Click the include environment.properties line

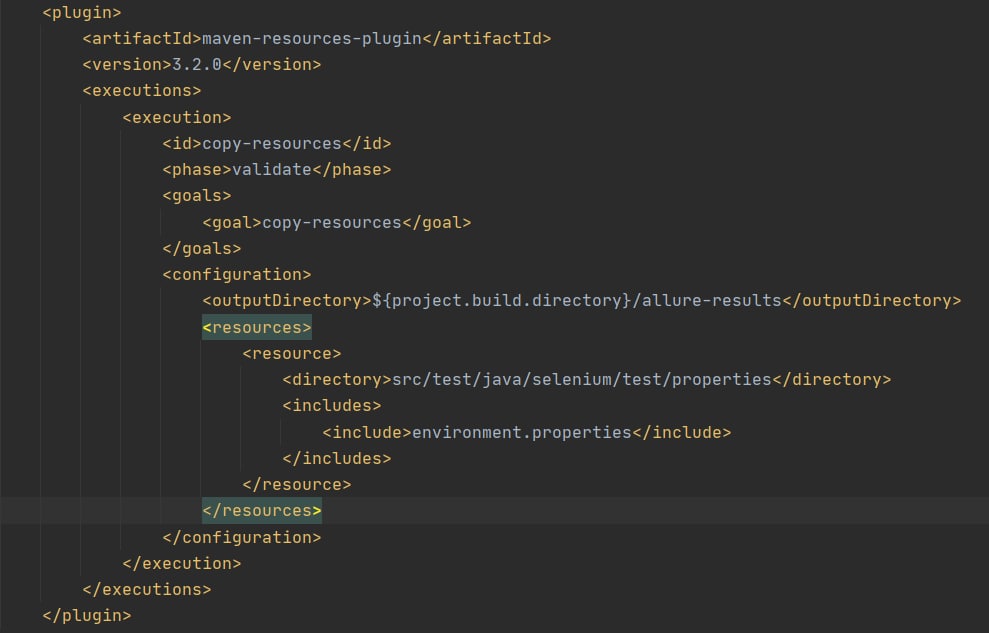pos(527,433)
